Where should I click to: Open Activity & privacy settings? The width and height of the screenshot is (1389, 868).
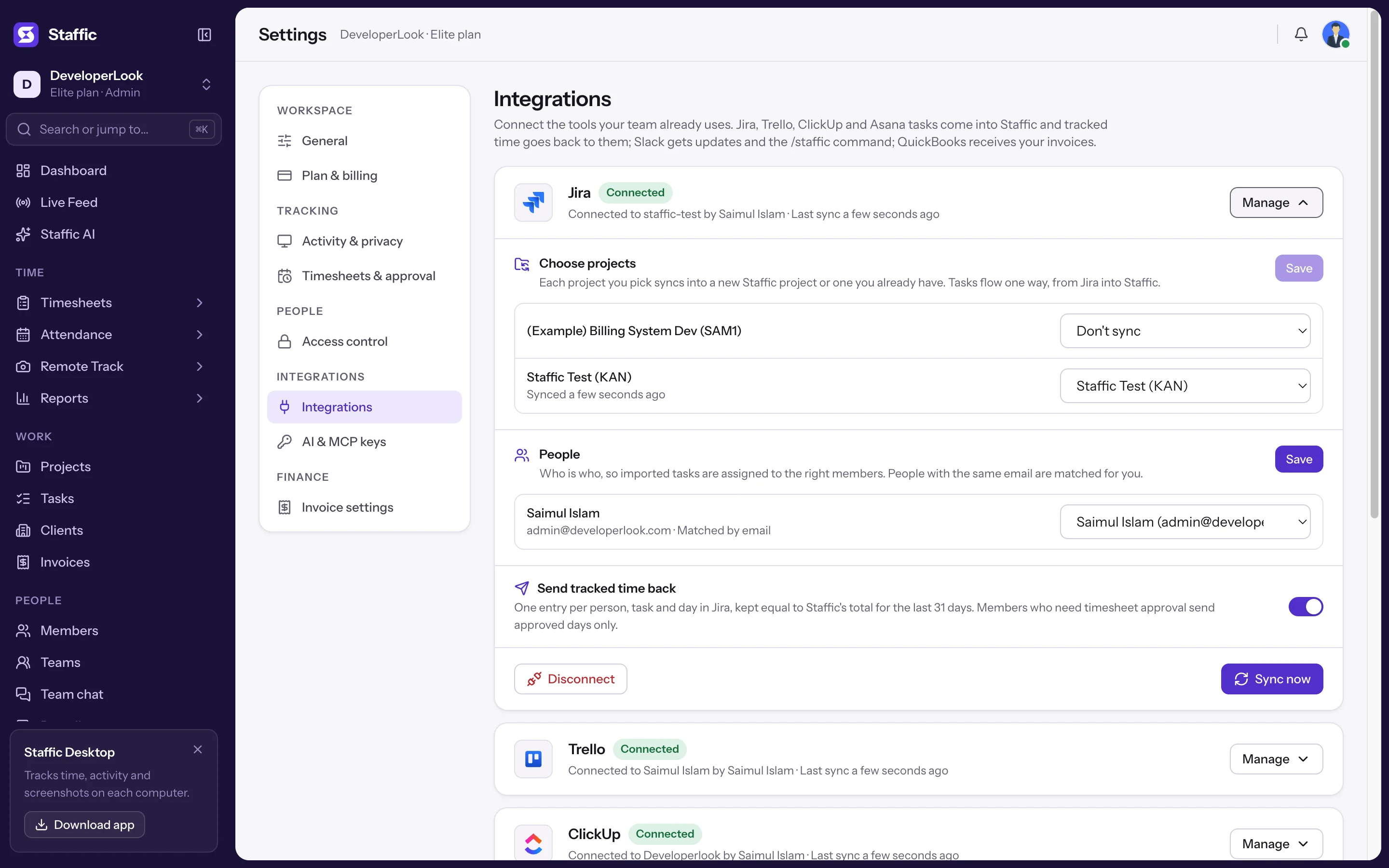364,241
